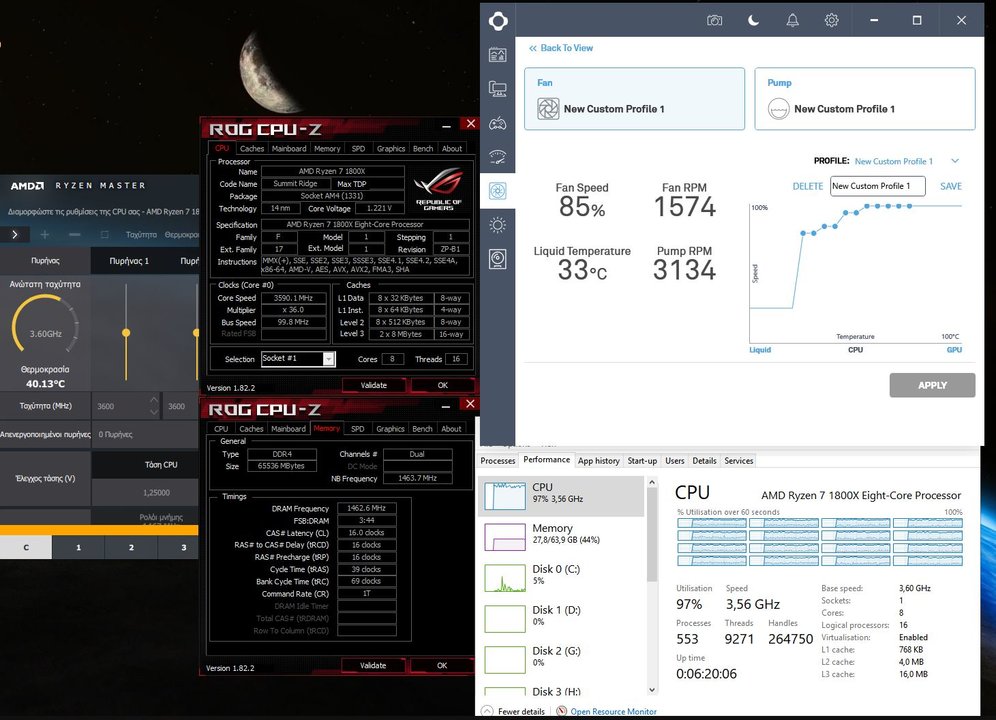Click the minus icon in Ryzen Master toolbar
This screenshot has width=996, height=720.
tap(74, 234)
